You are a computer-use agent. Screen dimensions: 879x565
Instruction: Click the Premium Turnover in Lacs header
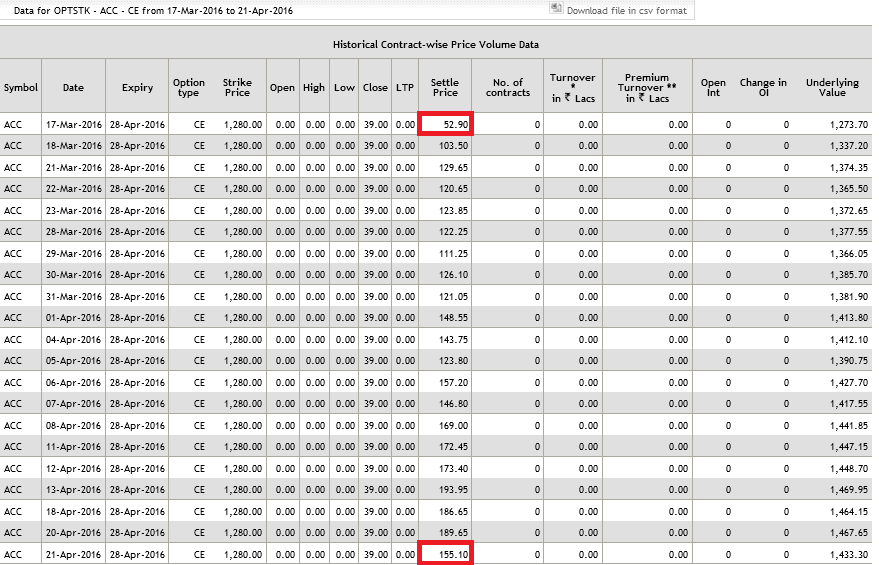coord(647,88)
